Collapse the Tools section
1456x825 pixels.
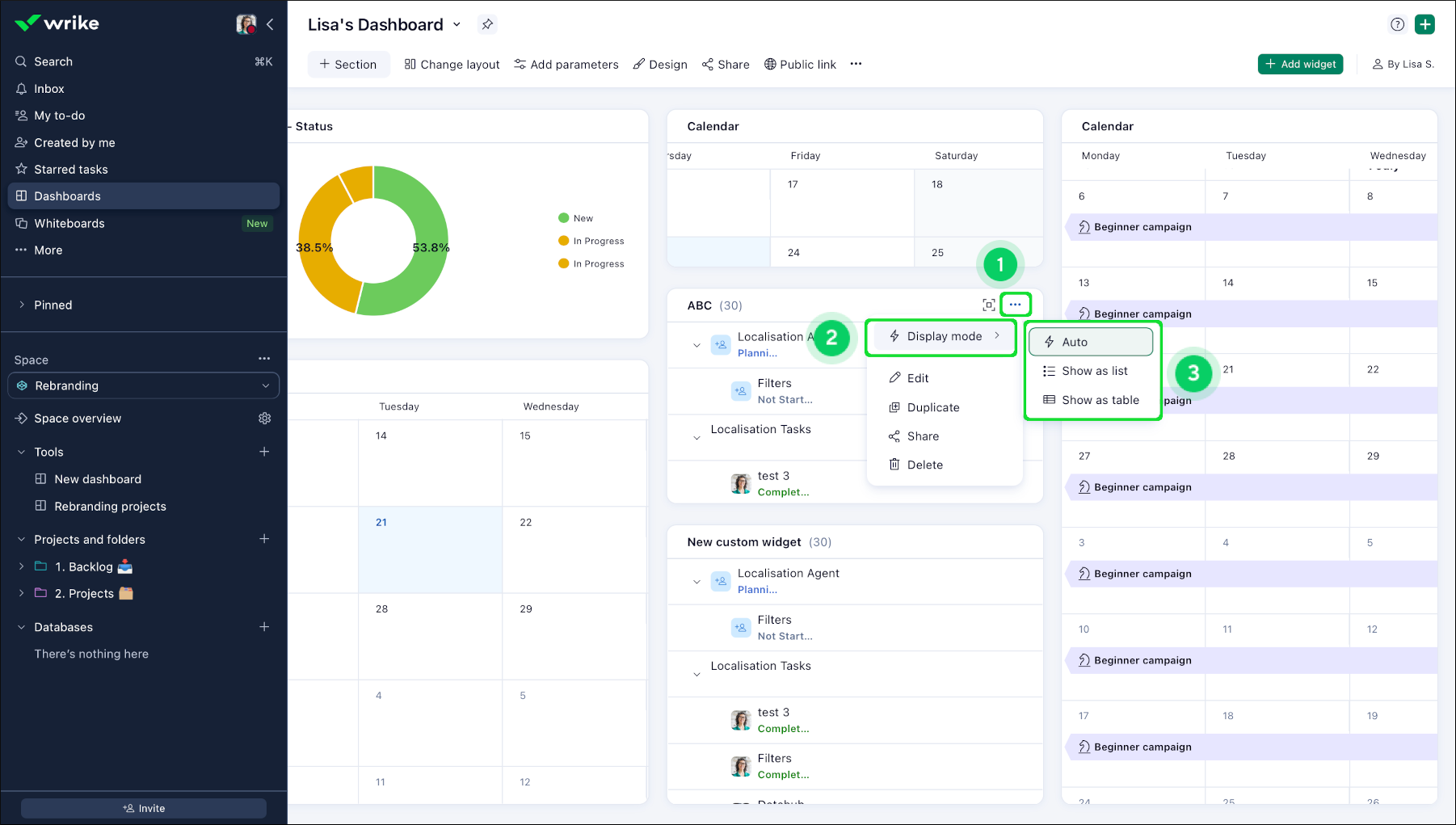(22, 452)
